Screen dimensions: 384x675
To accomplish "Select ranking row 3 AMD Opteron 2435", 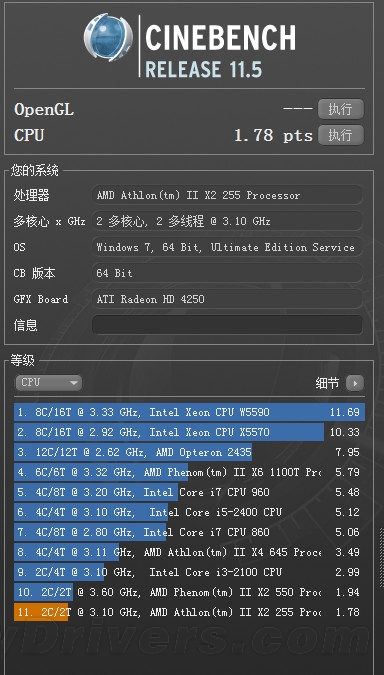I will click(x=189, y=452).
